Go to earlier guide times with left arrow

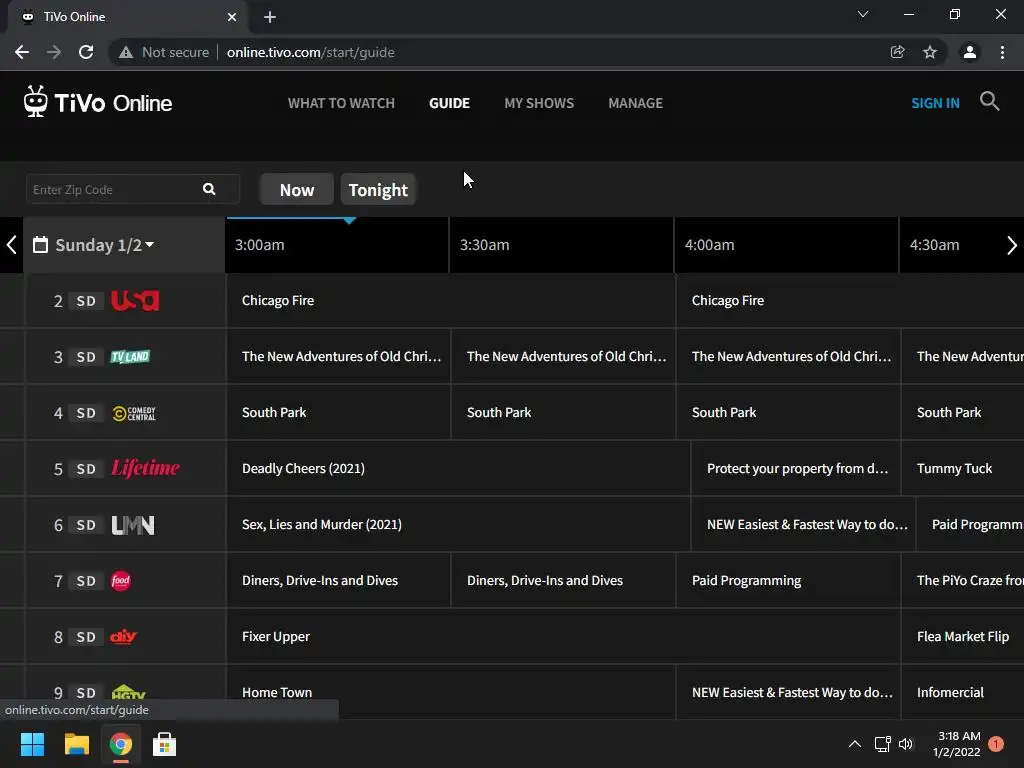[11, 245]
